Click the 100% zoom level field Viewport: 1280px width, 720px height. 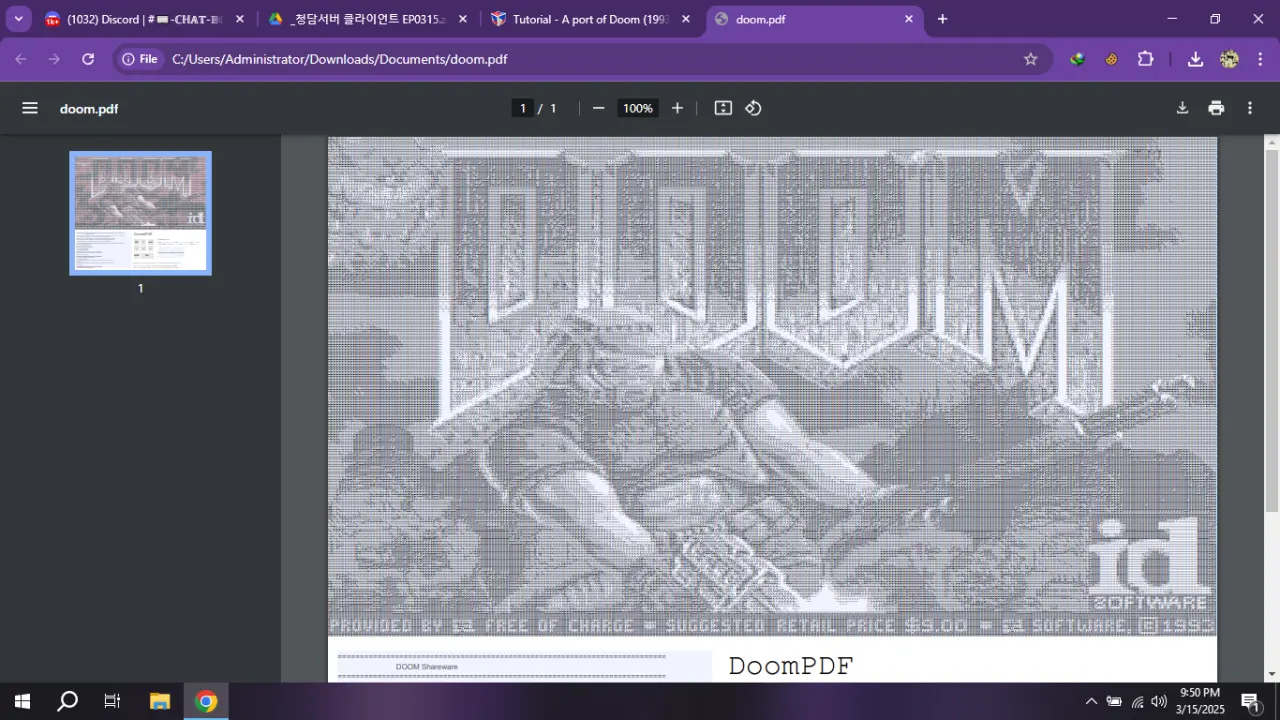pyautogui.click(x=638, y=108)
